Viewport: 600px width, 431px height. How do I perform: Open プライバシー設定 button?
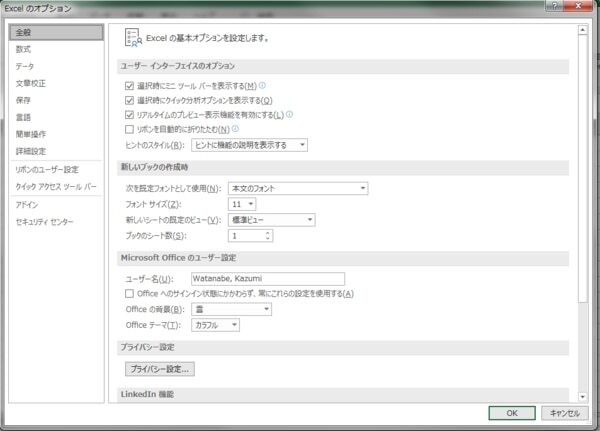click(x=159, y=369)
